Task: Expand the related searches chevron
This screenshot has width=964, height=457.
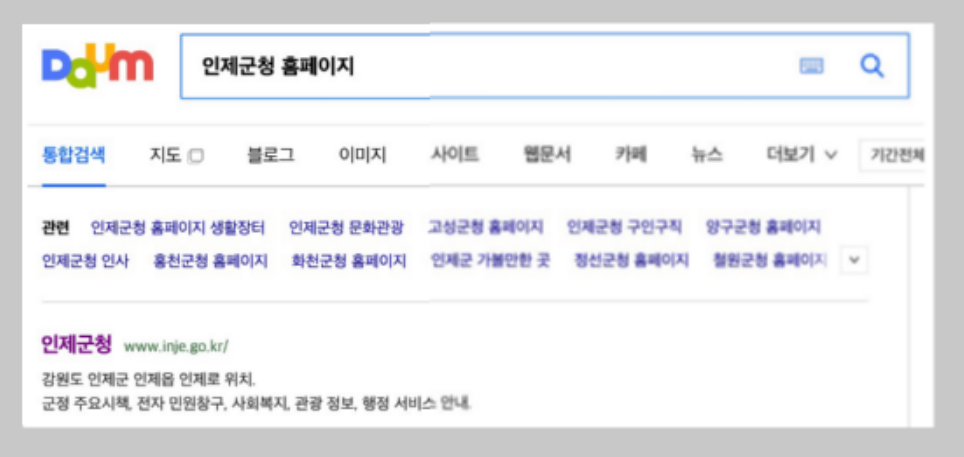Action: (853, 260)
